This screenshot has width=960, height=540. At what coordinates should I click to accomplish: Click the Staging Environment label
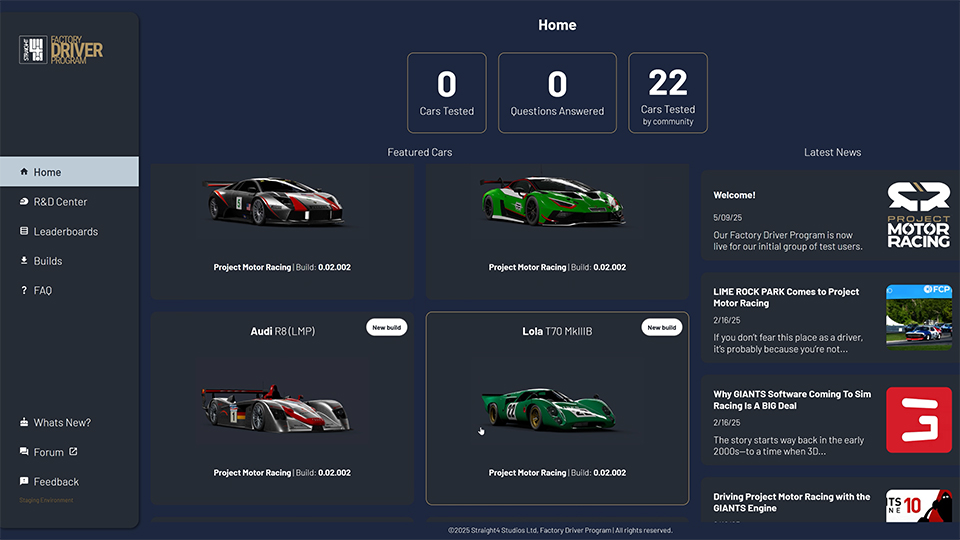tap(46, 500)
